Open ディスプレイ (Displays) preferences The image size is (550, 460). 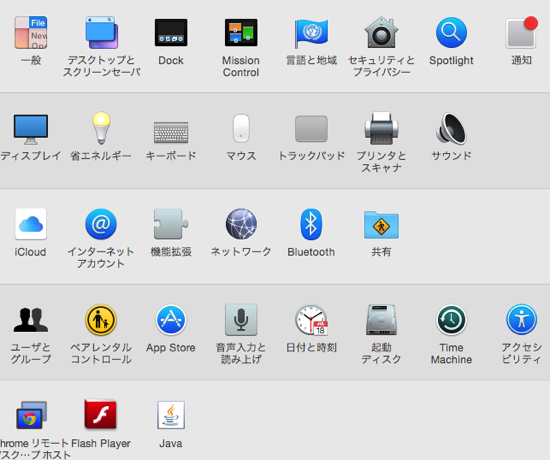(x=31, y=129)
